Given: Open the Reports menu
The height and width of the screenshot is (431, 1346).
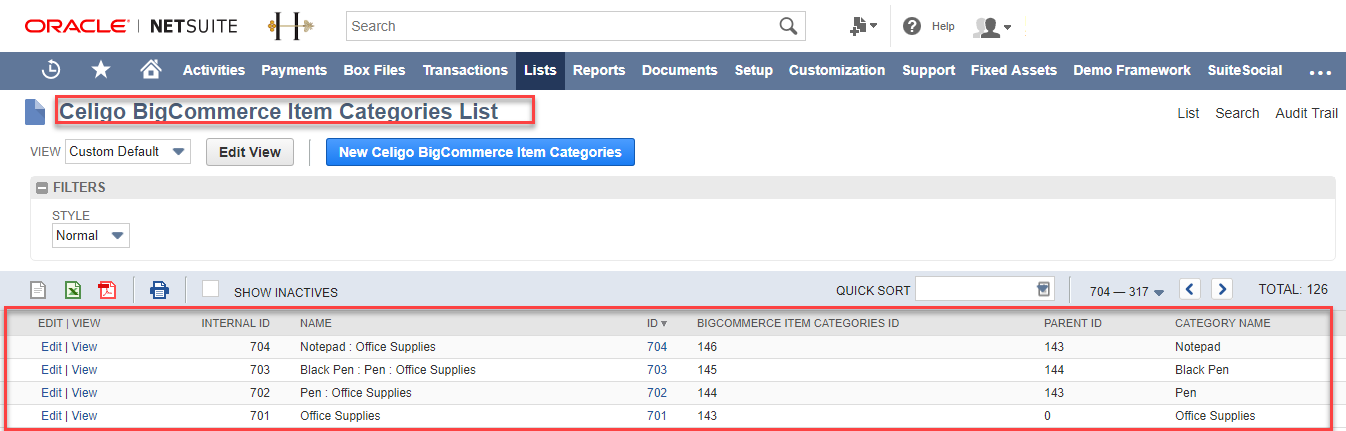Looking at the screenshot, I should [x=599, y=70].
